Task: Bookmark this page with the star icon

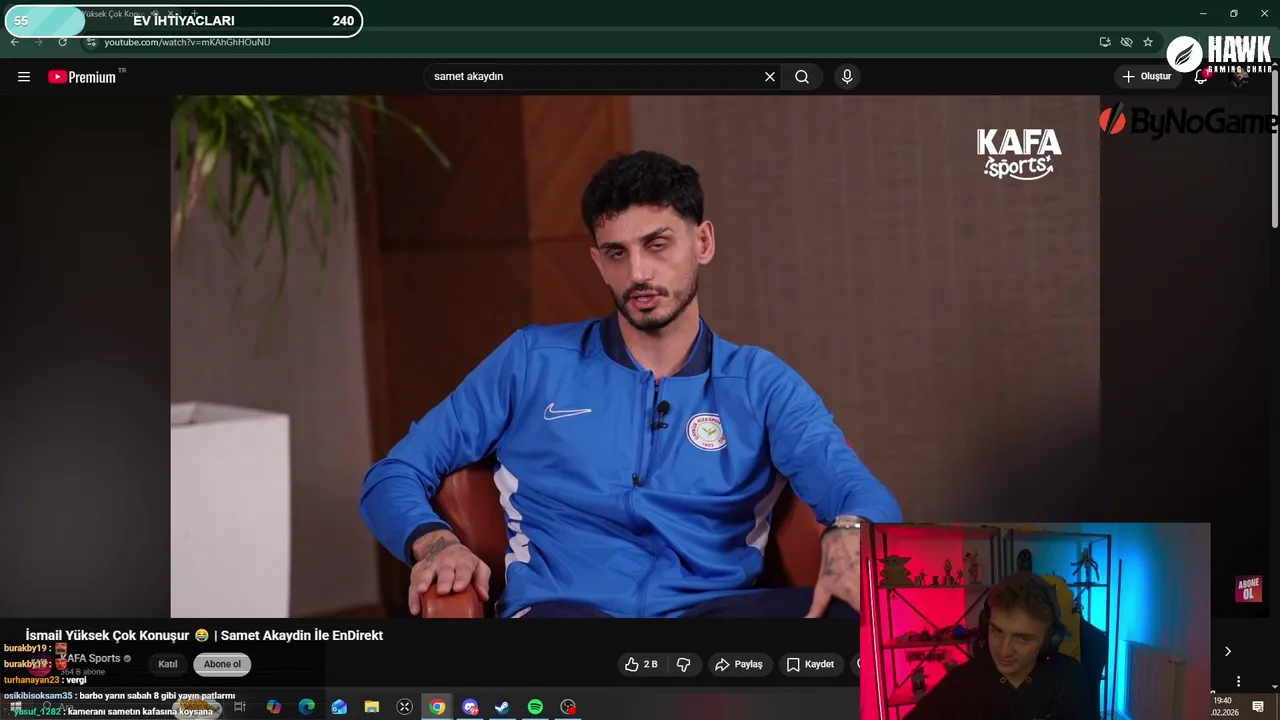Action: click(x=1148, y=42)
